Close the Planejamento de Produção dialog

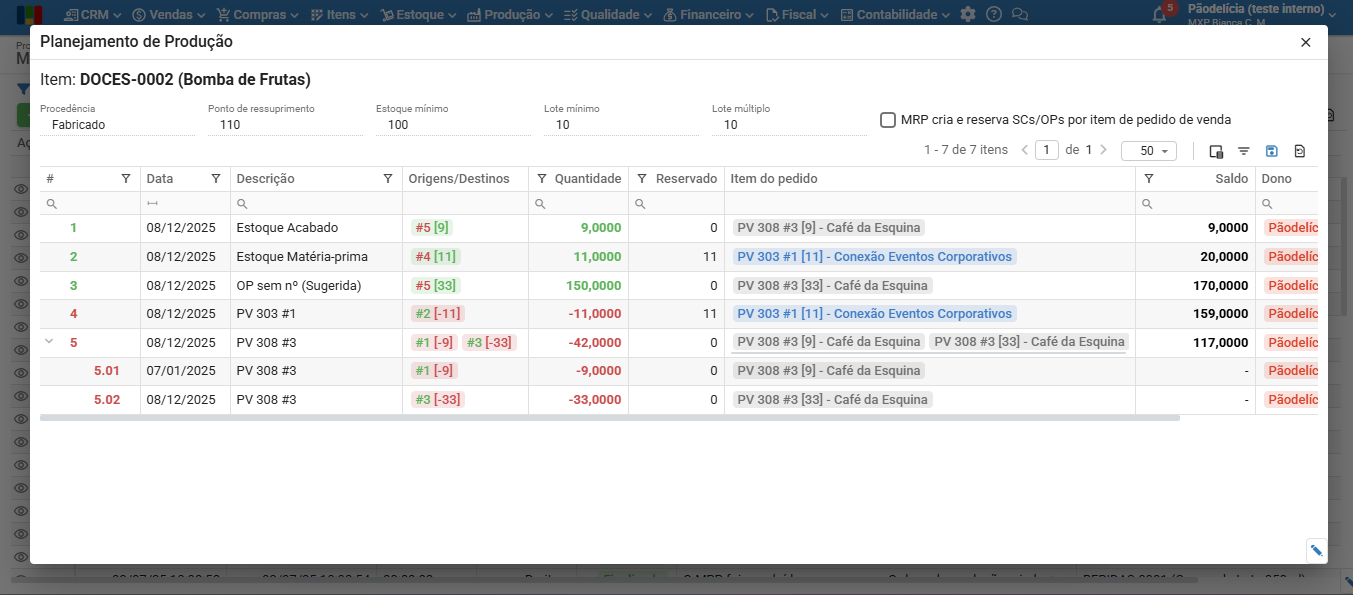[1305, 42]
